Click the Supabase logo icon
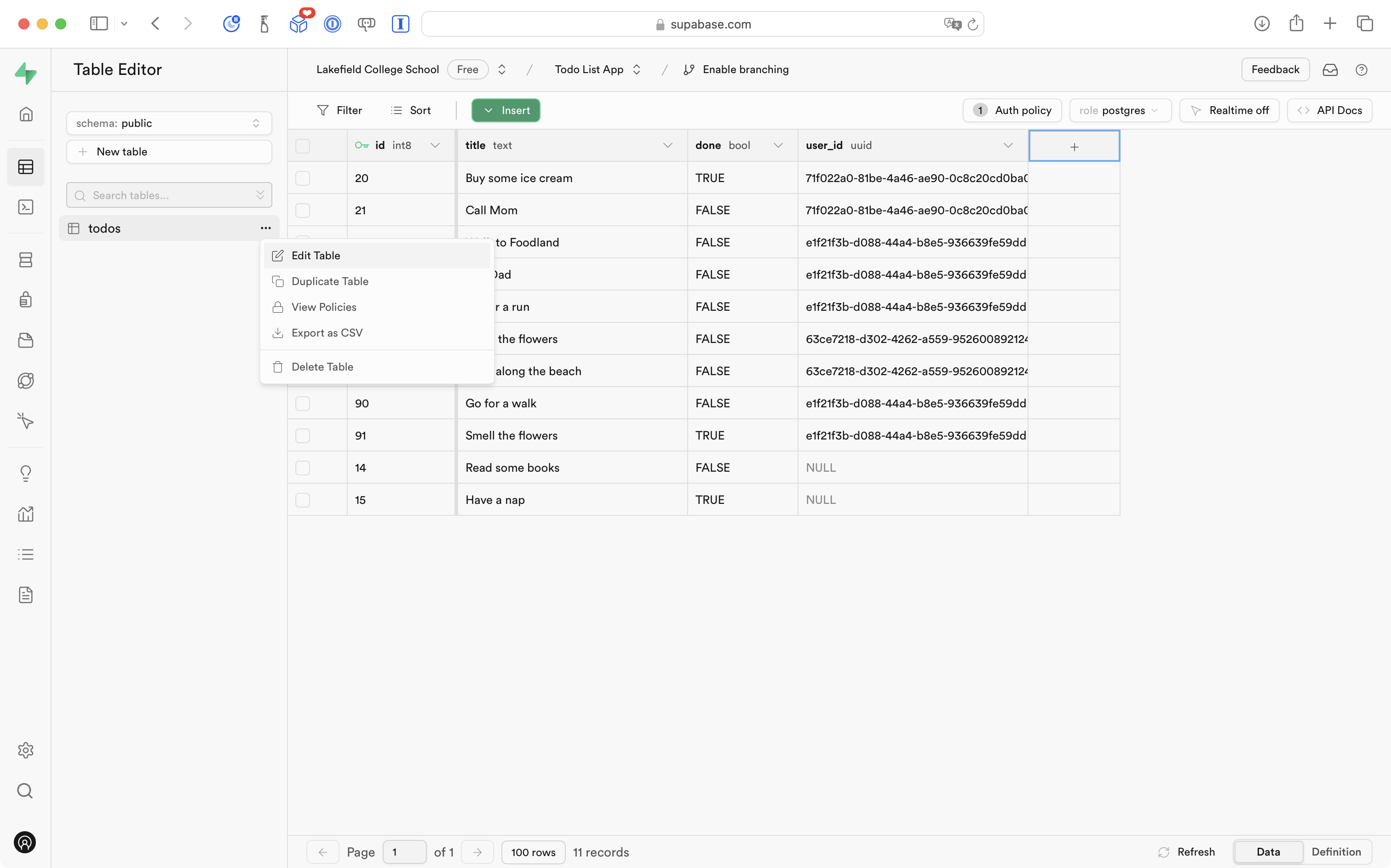Image resolution: width=1391 pixels, height=868 pixels. pyautogui.click(x=26, y=73)
